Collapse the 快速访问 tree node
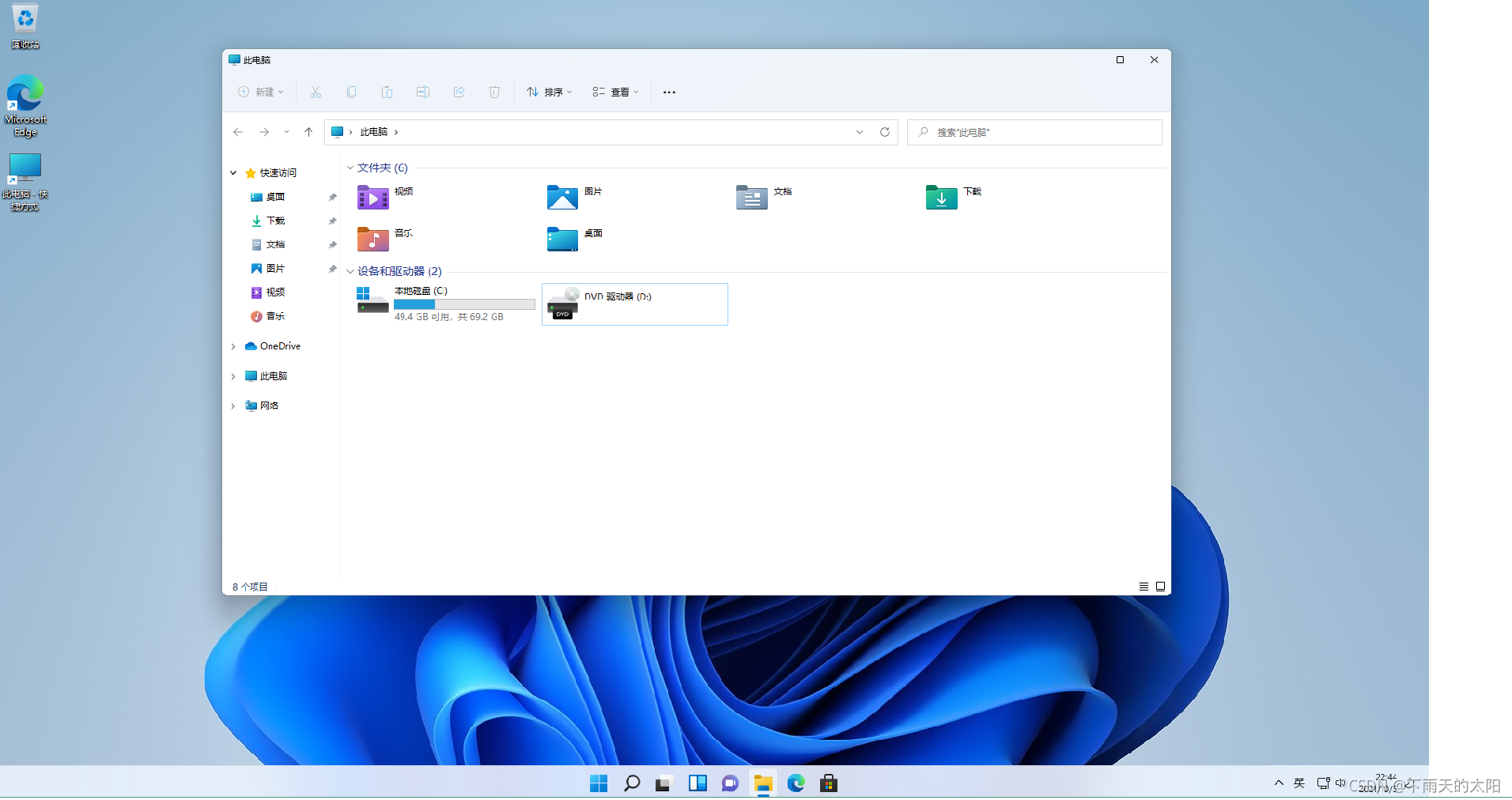 [x=233, y=173]
